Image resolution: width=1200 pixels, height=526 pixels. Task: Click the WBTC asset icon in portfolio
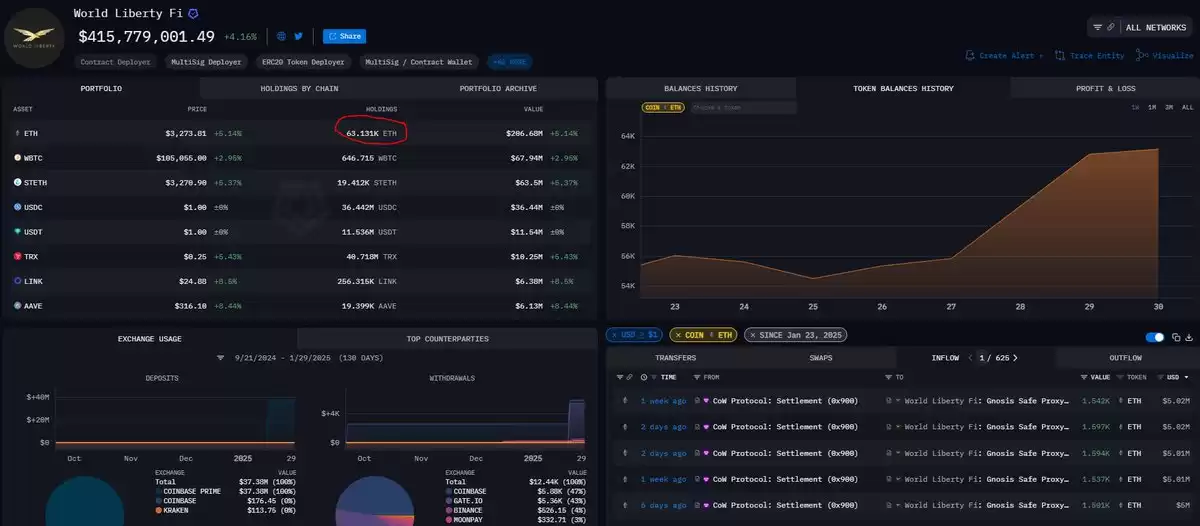(16, 158)
